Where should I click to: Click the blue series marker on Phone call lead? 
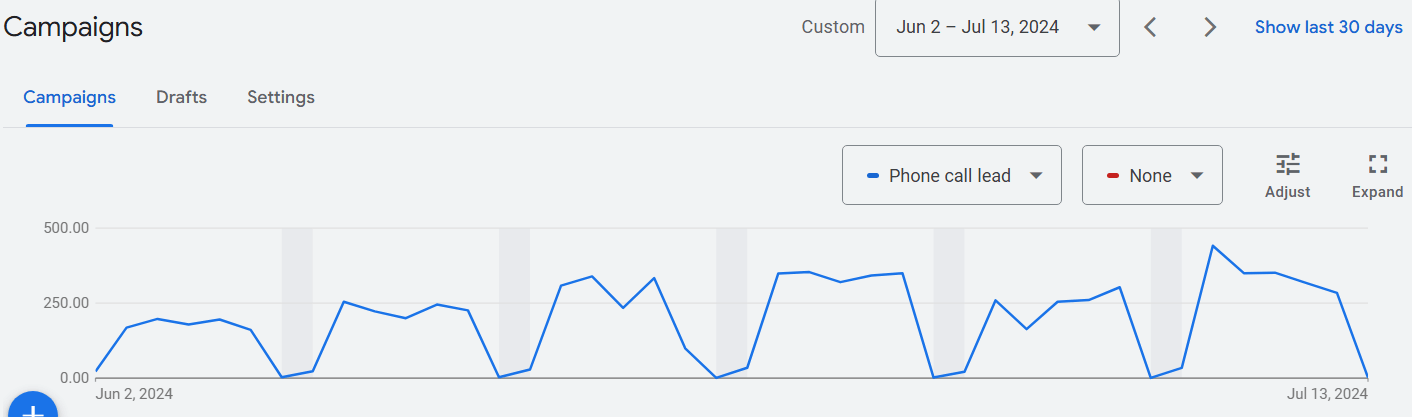[873, 176]
